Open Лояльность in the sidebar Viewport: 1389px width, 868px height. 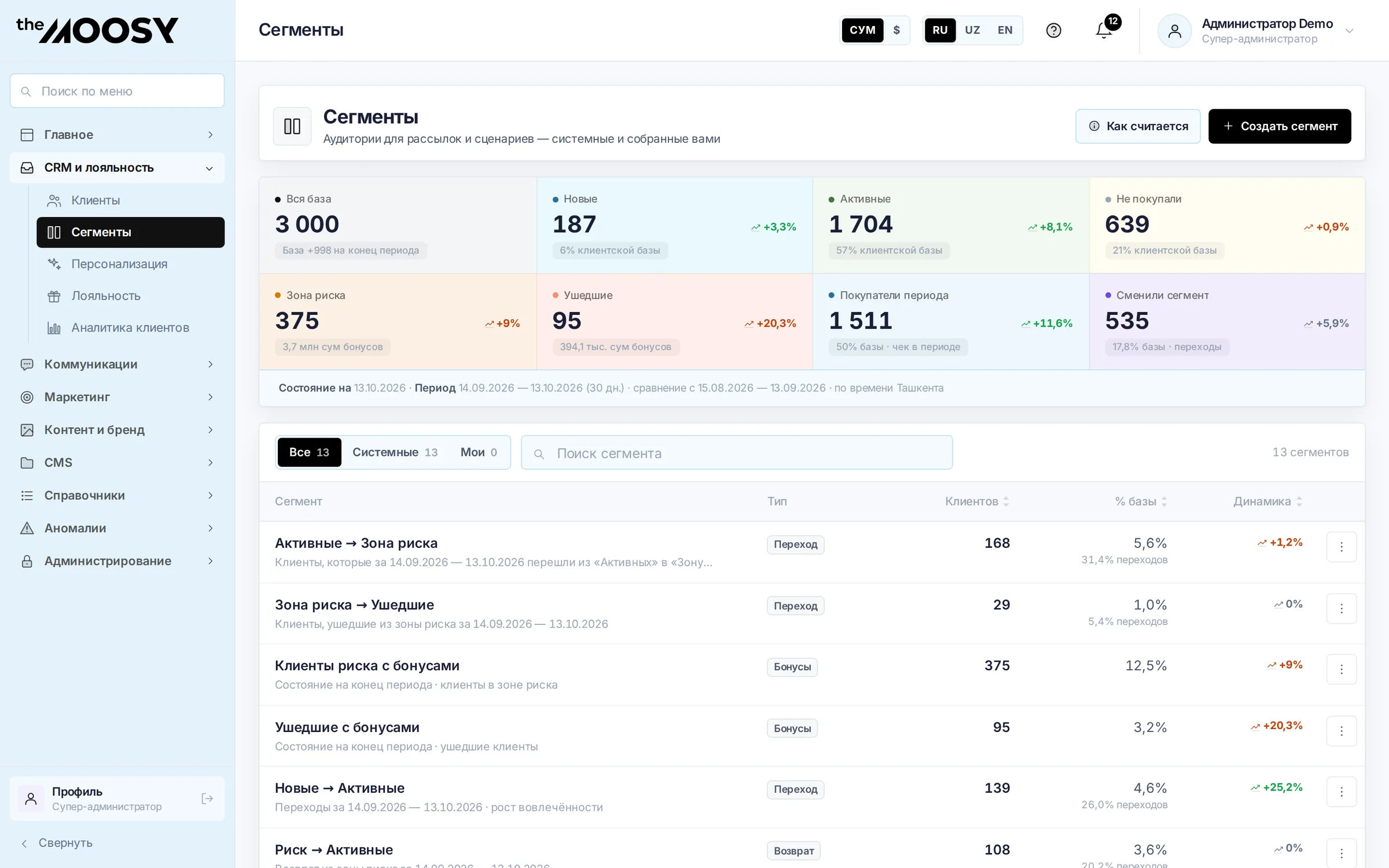(x=130, y=296)
